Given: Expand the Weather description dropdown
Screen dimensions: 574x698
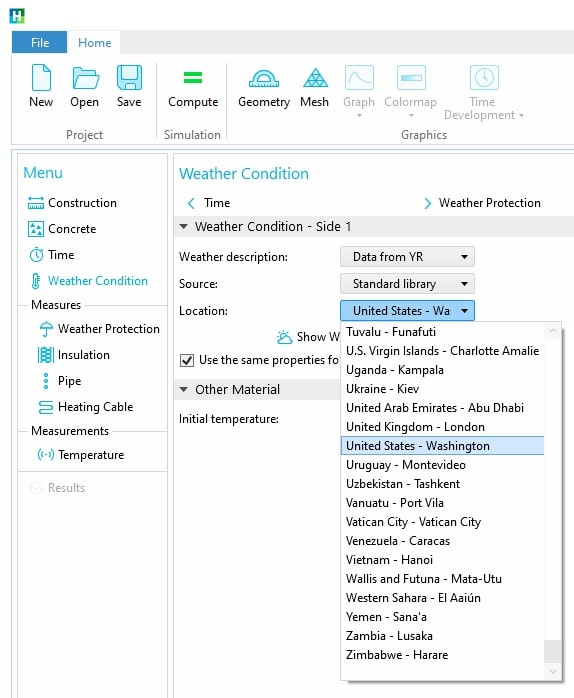Looking at the screenshot, I should pyautogui.click(x=407, y=257).
